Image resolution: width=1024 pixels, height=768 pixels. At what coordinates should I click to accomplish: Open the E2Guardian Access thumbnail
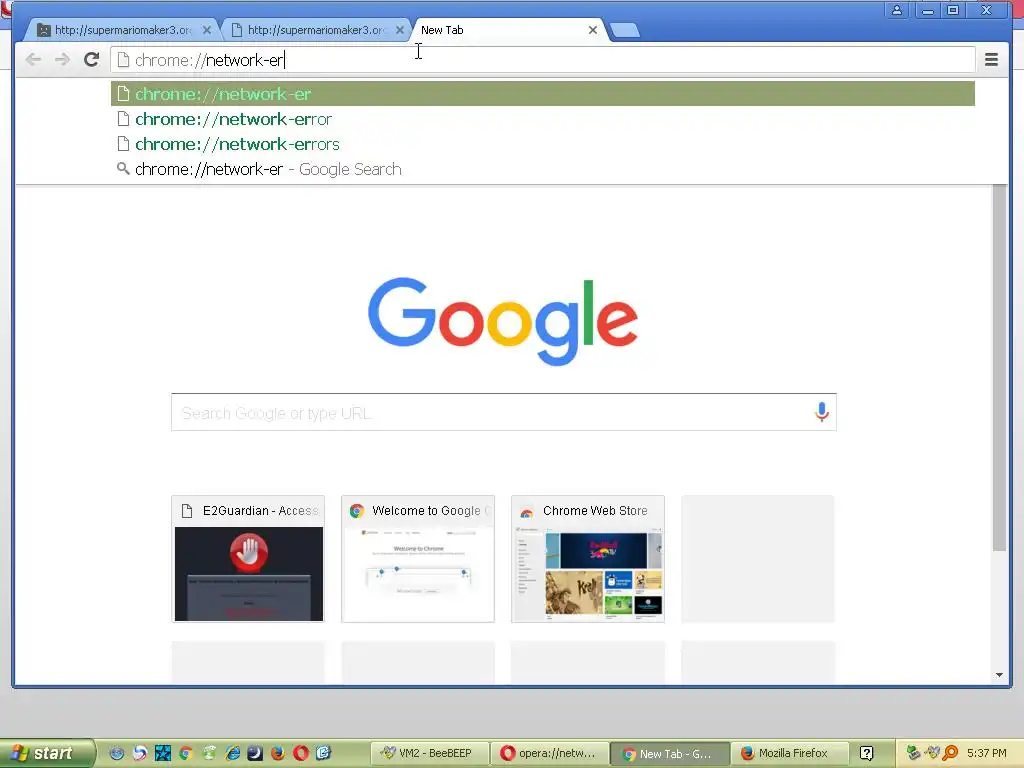[x=248, y=559]
